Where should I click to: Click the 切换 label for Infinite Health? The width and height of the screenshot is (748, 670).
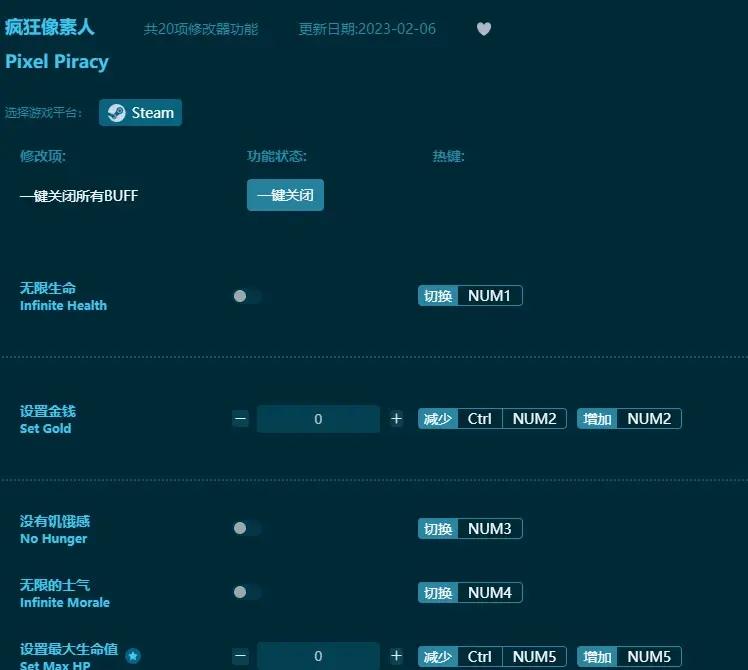tap(438, 296)
